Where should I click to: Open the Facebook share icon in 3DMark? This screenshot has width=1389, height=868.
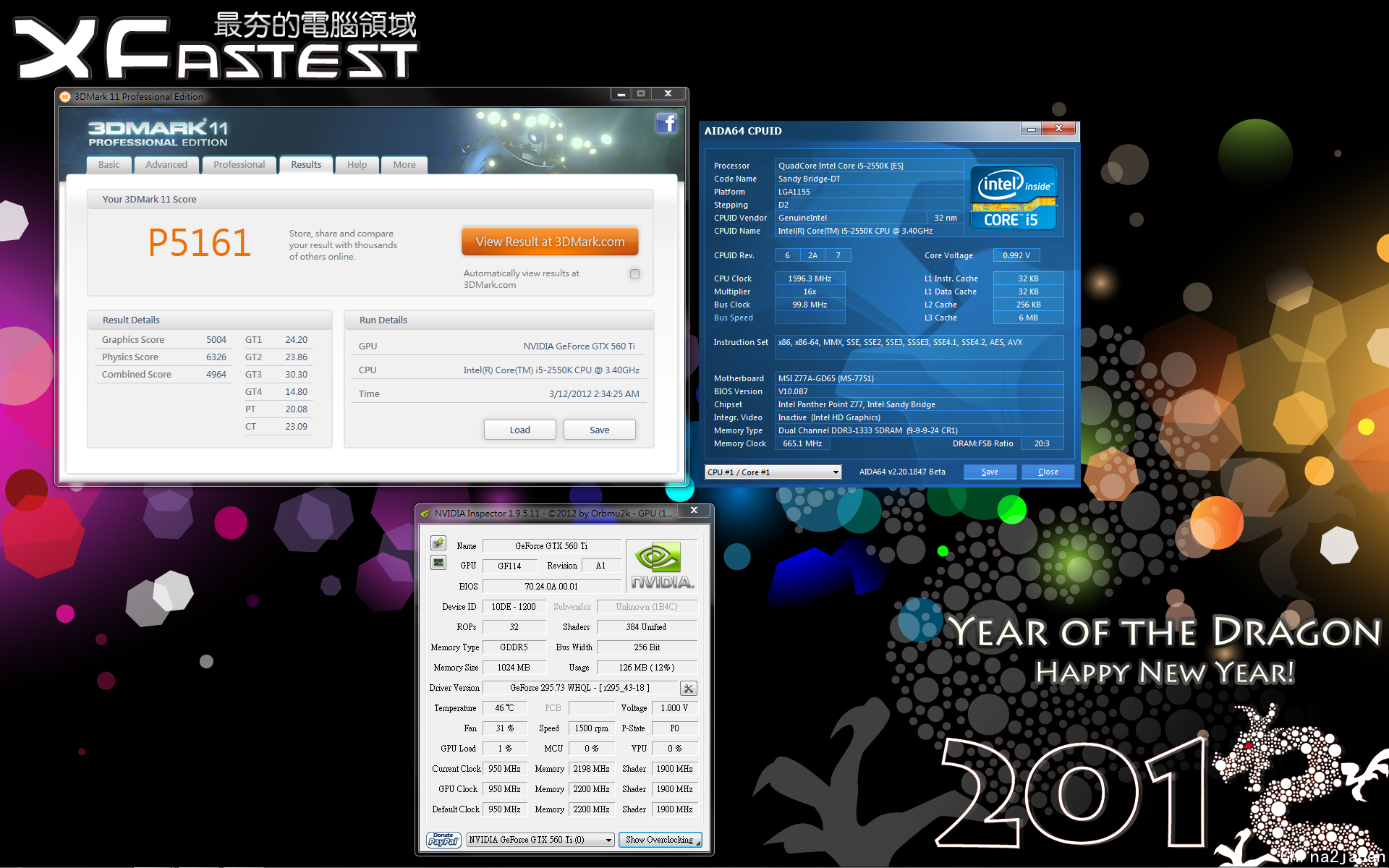(666, 123)
